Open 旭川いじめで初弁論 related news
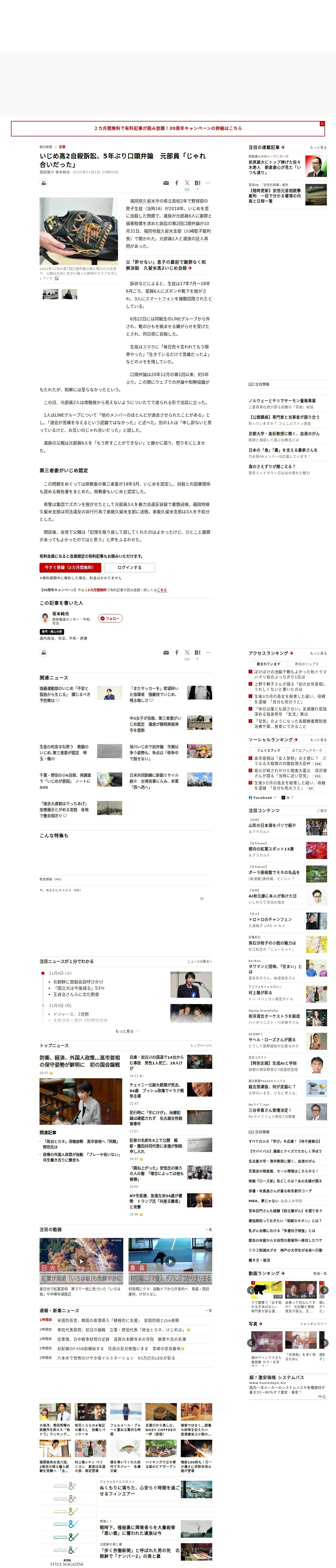Viewport: 336px width, 1568px height. click(x=154, y=752)
